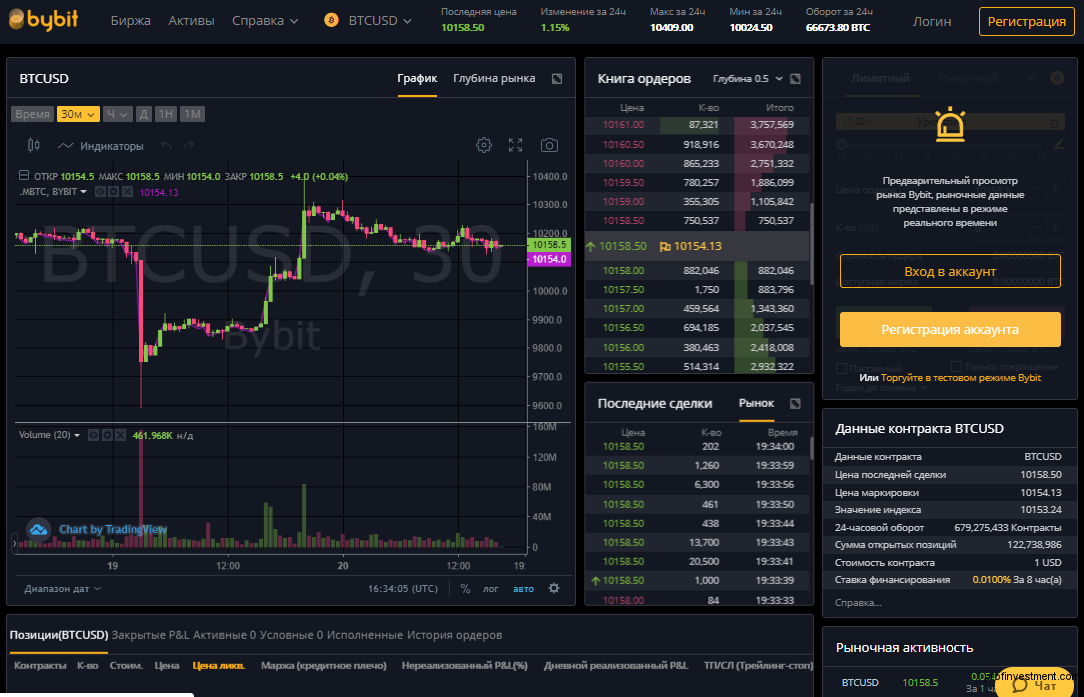The image size is (1084, 697).
Task: Click the TradingView logo on chart
Action: click(x=37, y=530)
